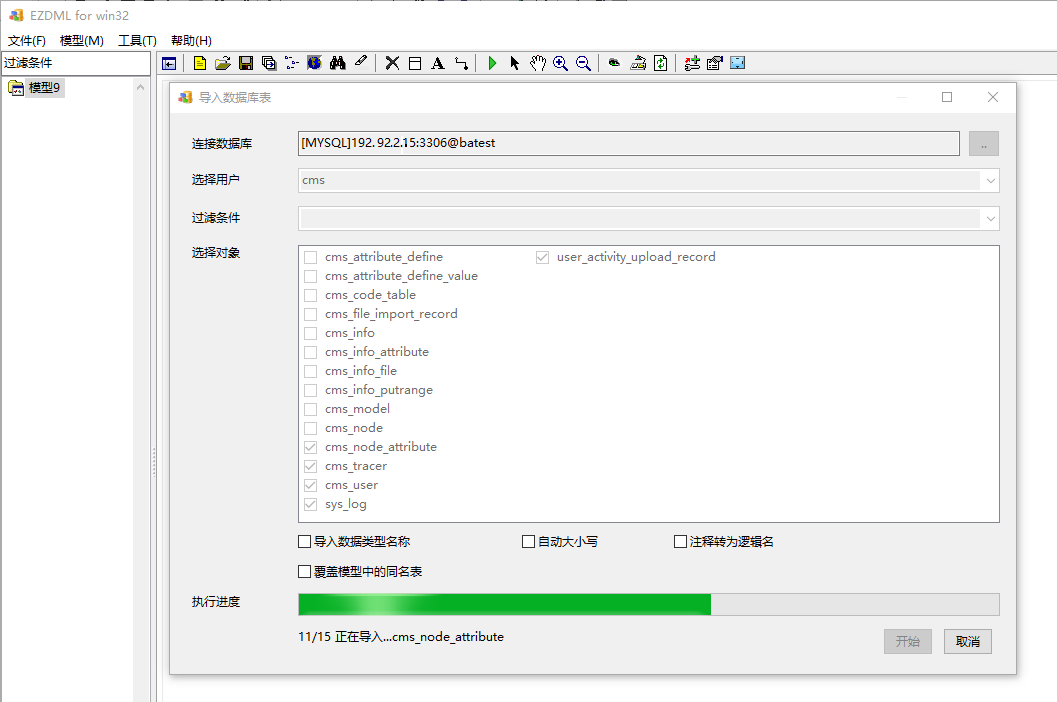This screenshot has height=702, width=1057.
Task: Click the tree structure toolbar icon
Action: [292, 63]
